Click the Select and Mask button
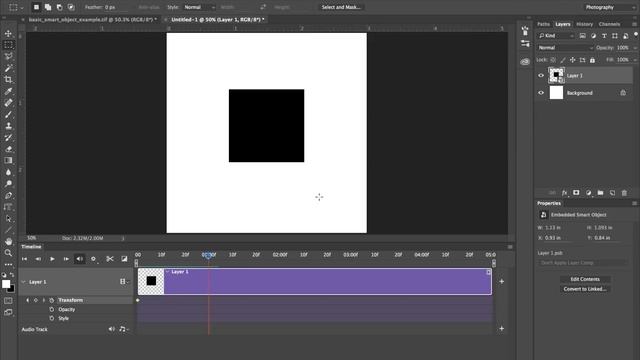The width and height of the screenshot is (640, 360). [x=341, y=7]
